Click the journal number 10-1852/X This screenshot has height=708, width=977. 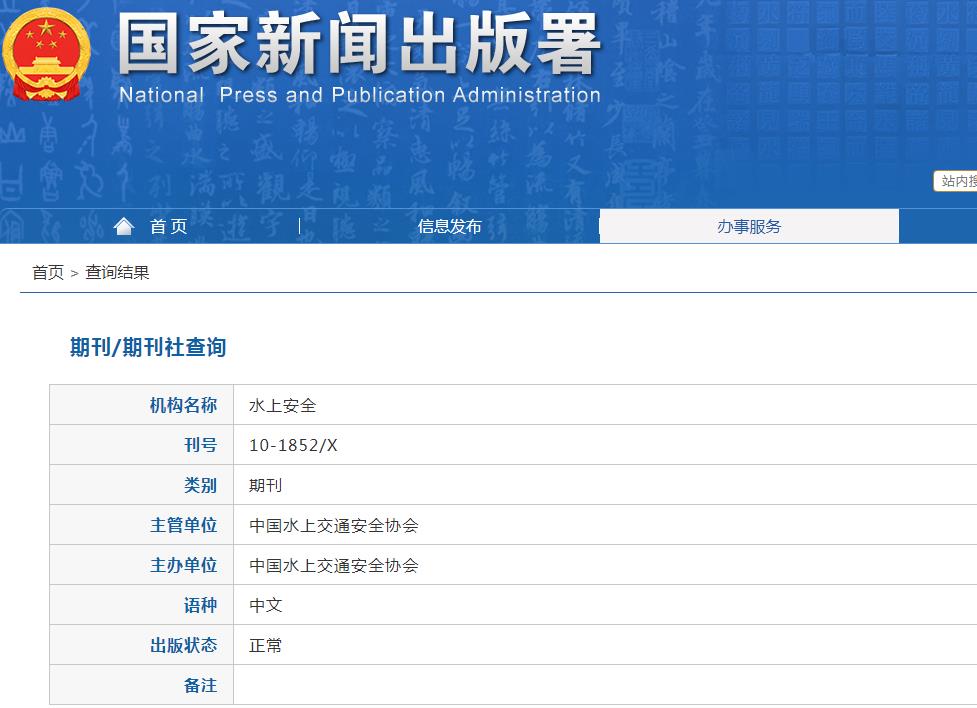point(293,445)
